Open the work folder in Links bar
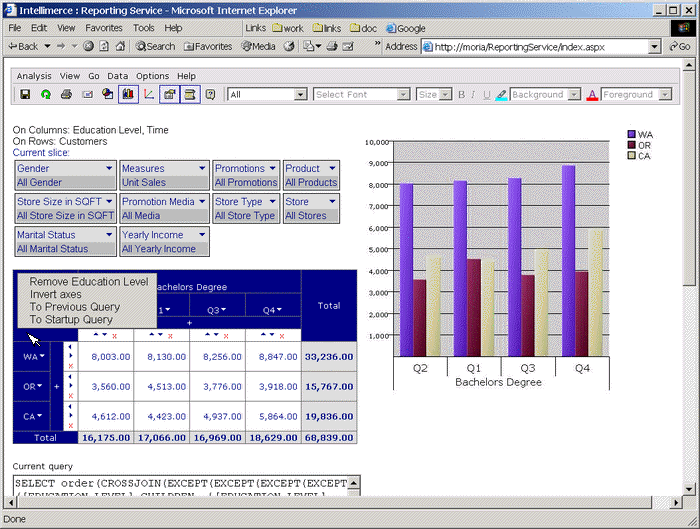700x529 pixels. tap(288, 28)
